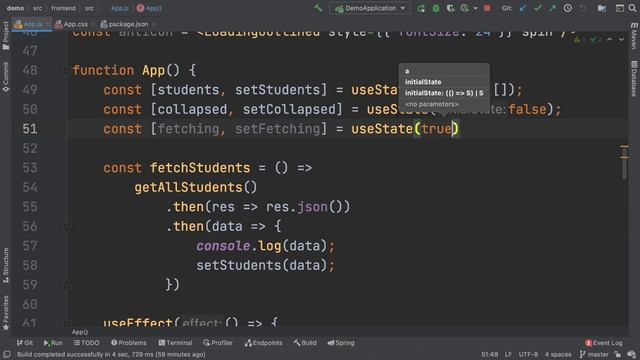Open the Event Log button

(604, 343)
